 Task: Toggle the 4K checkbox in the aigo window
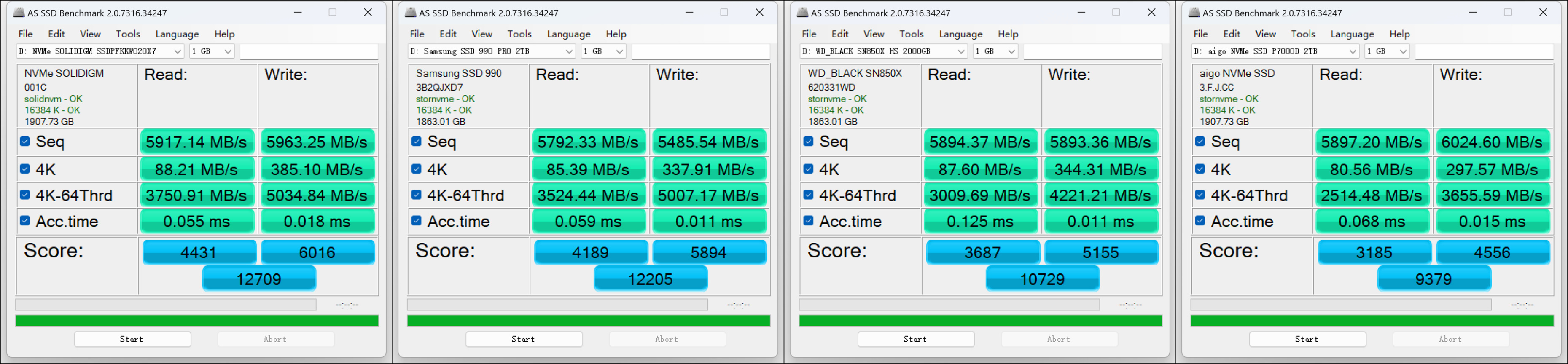point(1200,169)
